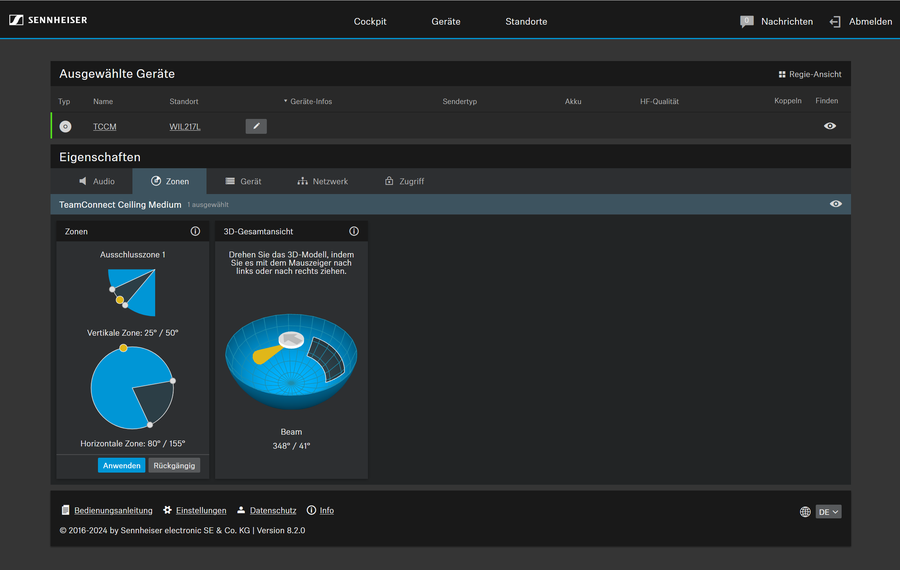This screenshot has width=900, height=570.
Task: Click the Koppeln column header
Action: [788, 101]
